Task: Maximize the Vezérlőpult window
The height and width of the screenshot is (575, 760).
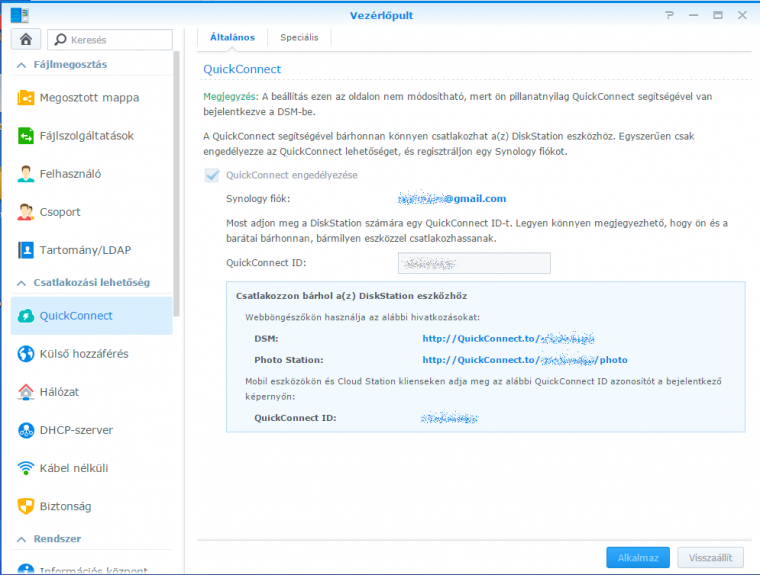Action: click(718, 15)
